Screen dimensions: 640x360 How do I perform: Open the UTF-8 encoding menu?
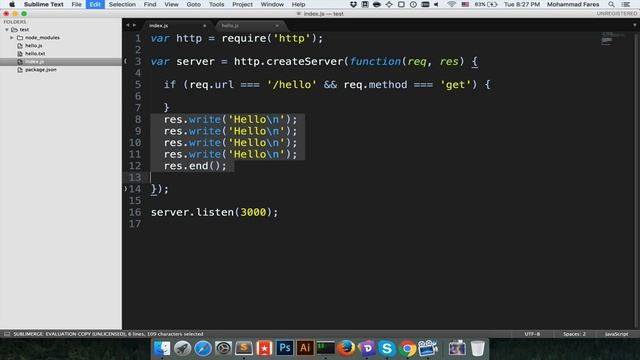pos(532,334)
